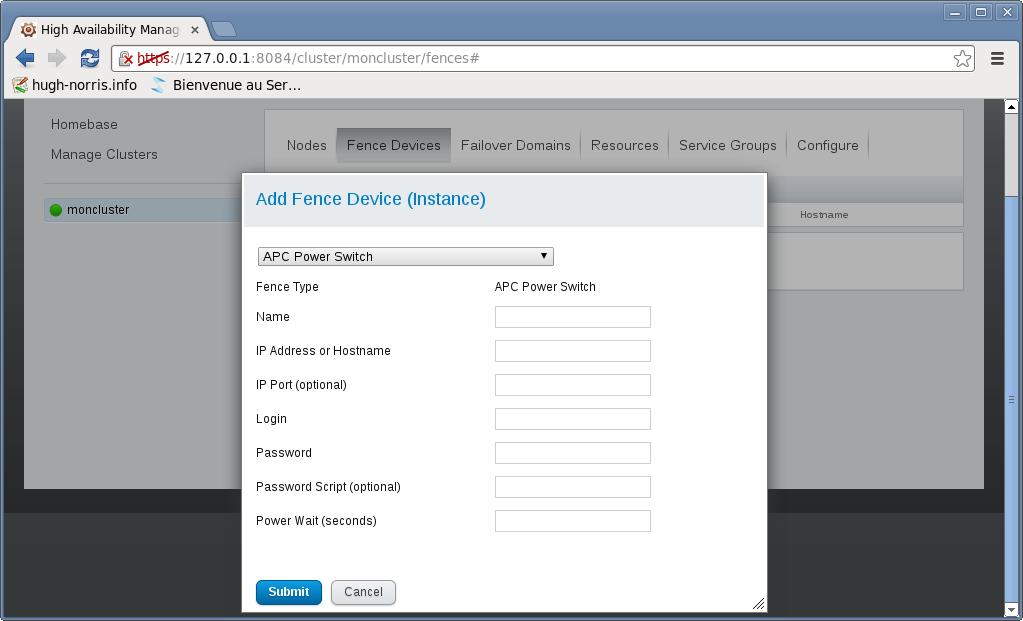The width and height of the screenshot is (1023, 621).
Task: Click the insecure HTTPS lock warning icon
Action: 126,59
